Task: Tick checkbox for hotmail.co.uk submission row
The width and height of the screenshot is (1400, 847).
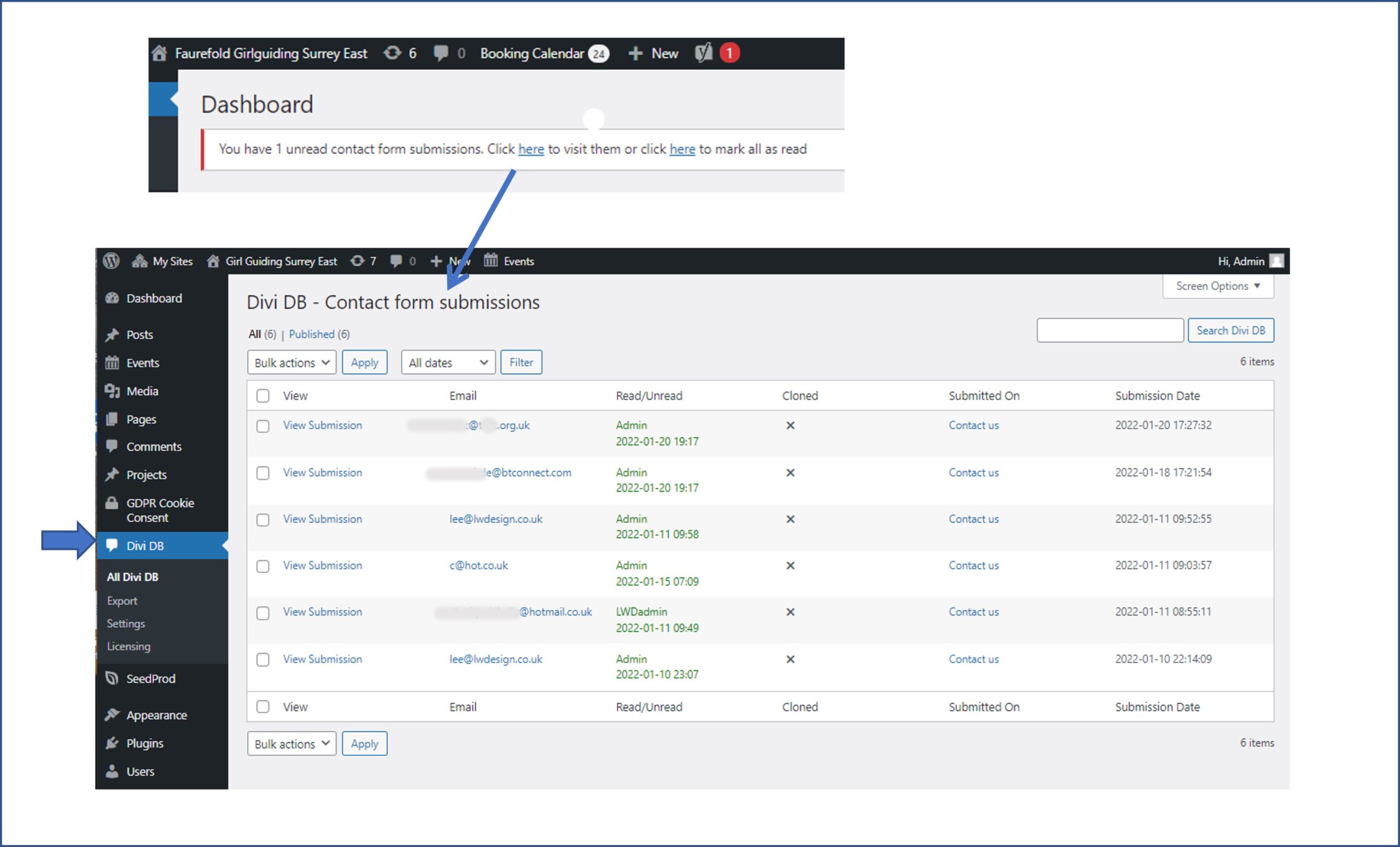Action: (262, 613)
